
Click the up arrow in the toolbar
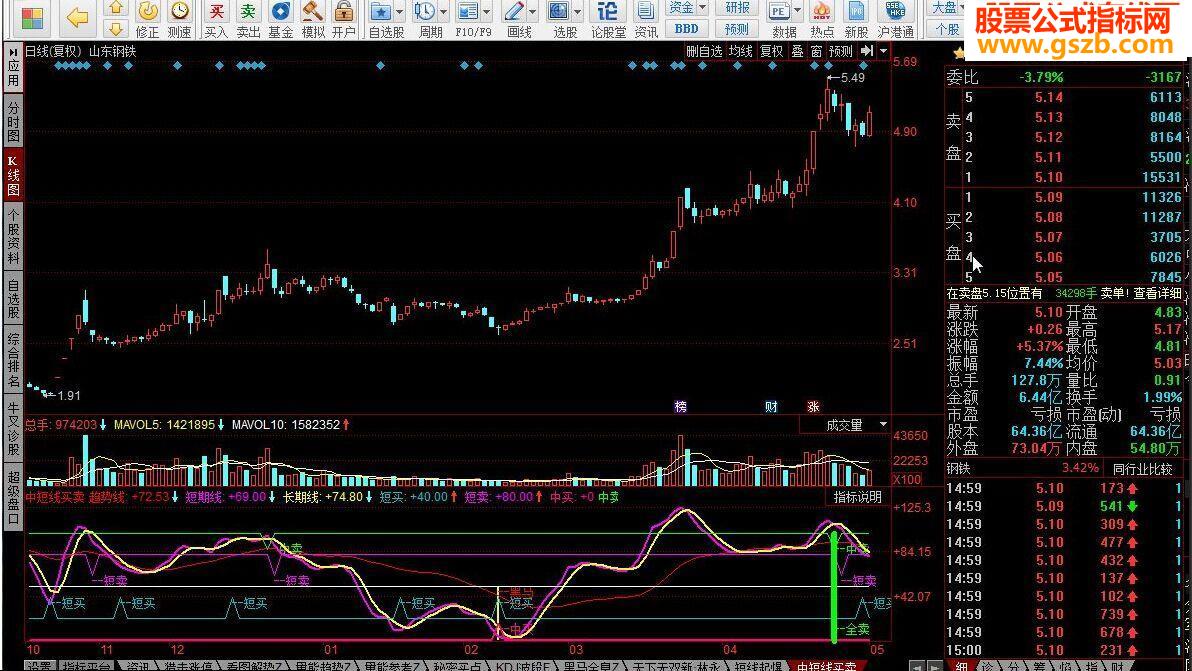point(116,8)
